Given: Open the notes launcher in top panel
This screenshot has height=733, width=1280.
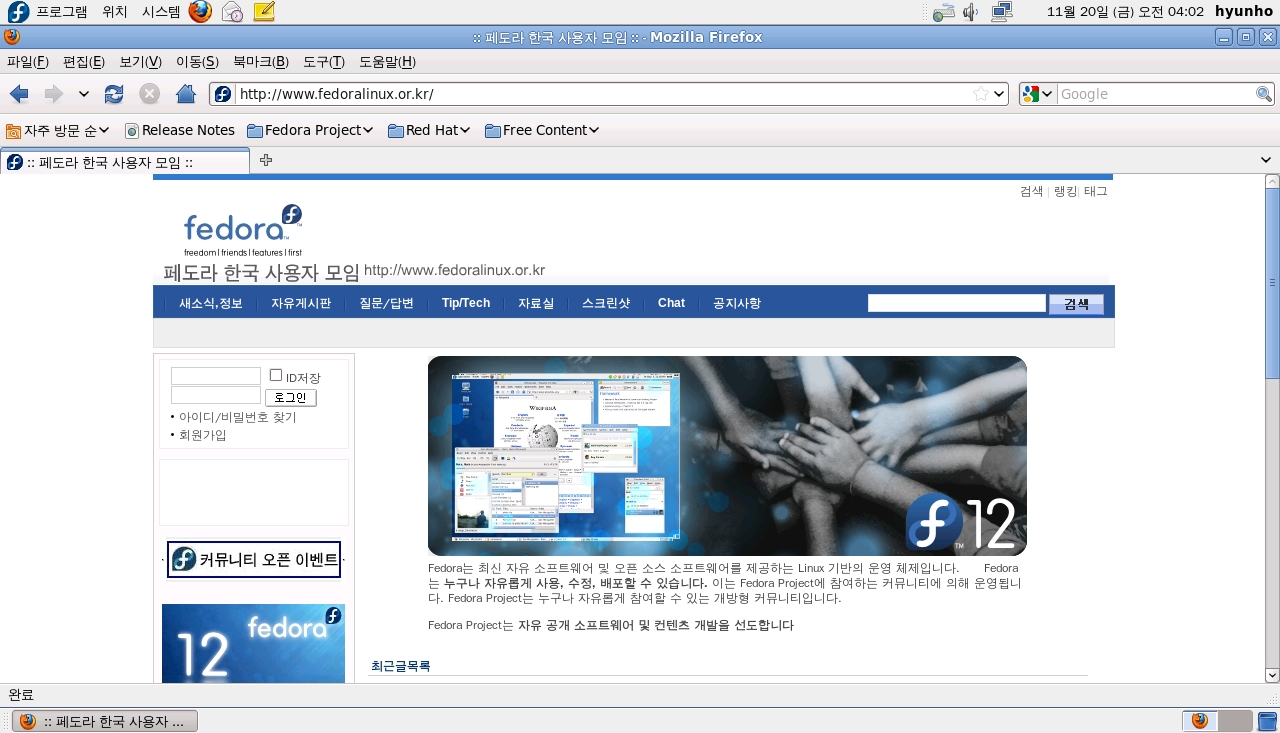Looking at the screenshot, I should pyautogui.click(x=263, y=12).
